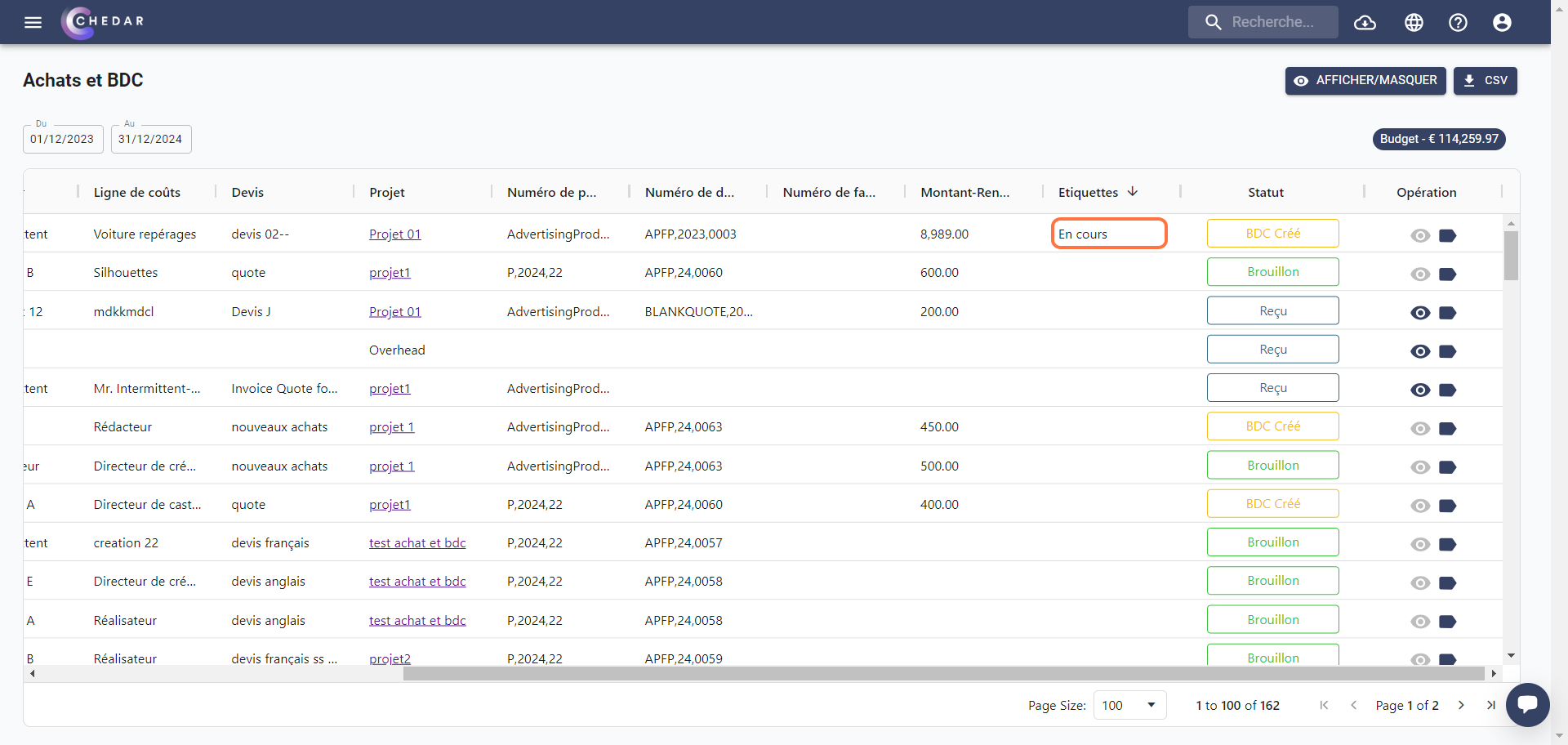Toggle eye icon in 500.00 amount row

pyautogui.click(x=1420, y=466)
